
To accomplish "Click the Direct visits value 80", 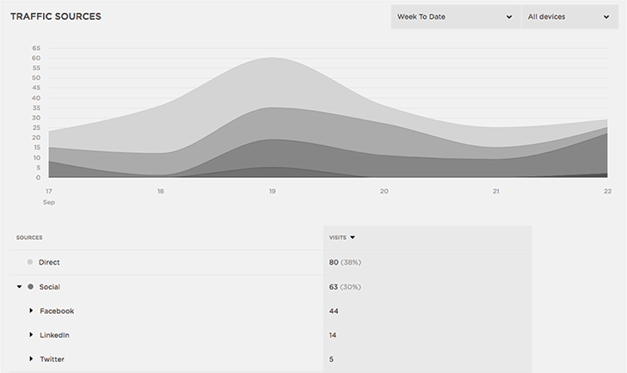I will click(x=334, y=262).
